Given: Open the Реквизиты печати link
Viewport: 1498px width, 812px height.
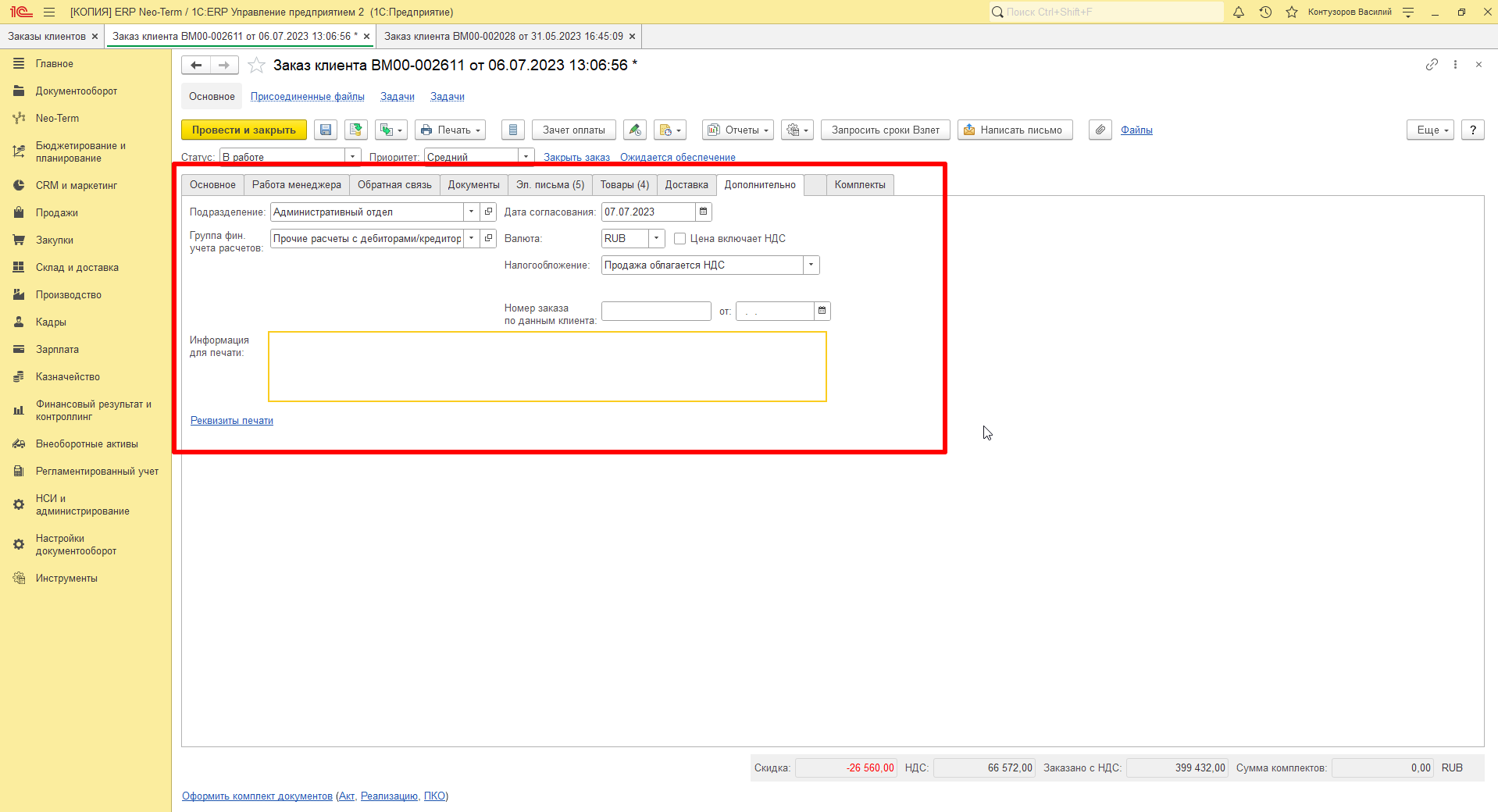Looking at the screenshot, I should tap(232, 421).
